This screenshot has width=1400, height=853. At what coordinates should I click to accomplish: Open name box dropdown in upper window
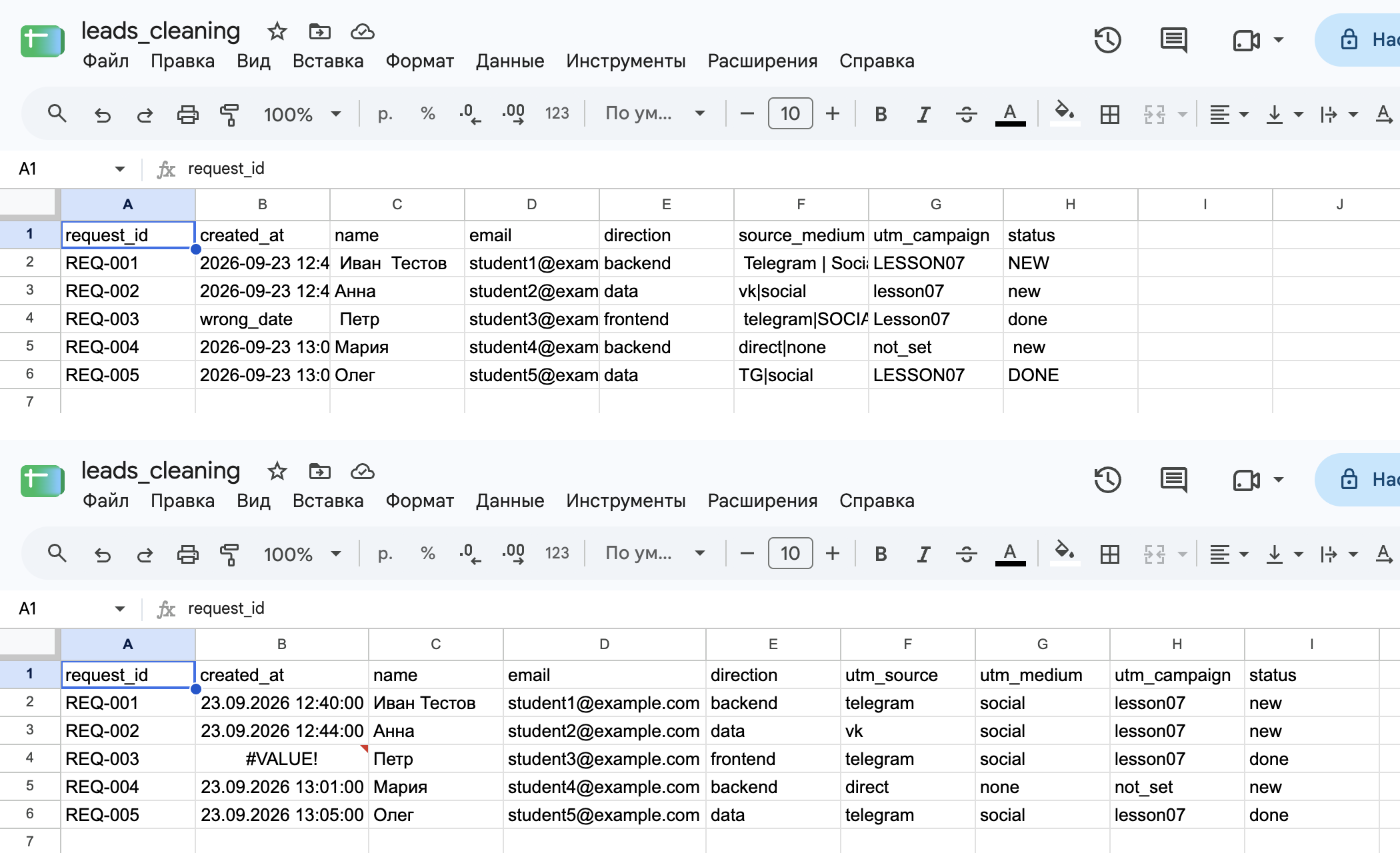point(120,169)
